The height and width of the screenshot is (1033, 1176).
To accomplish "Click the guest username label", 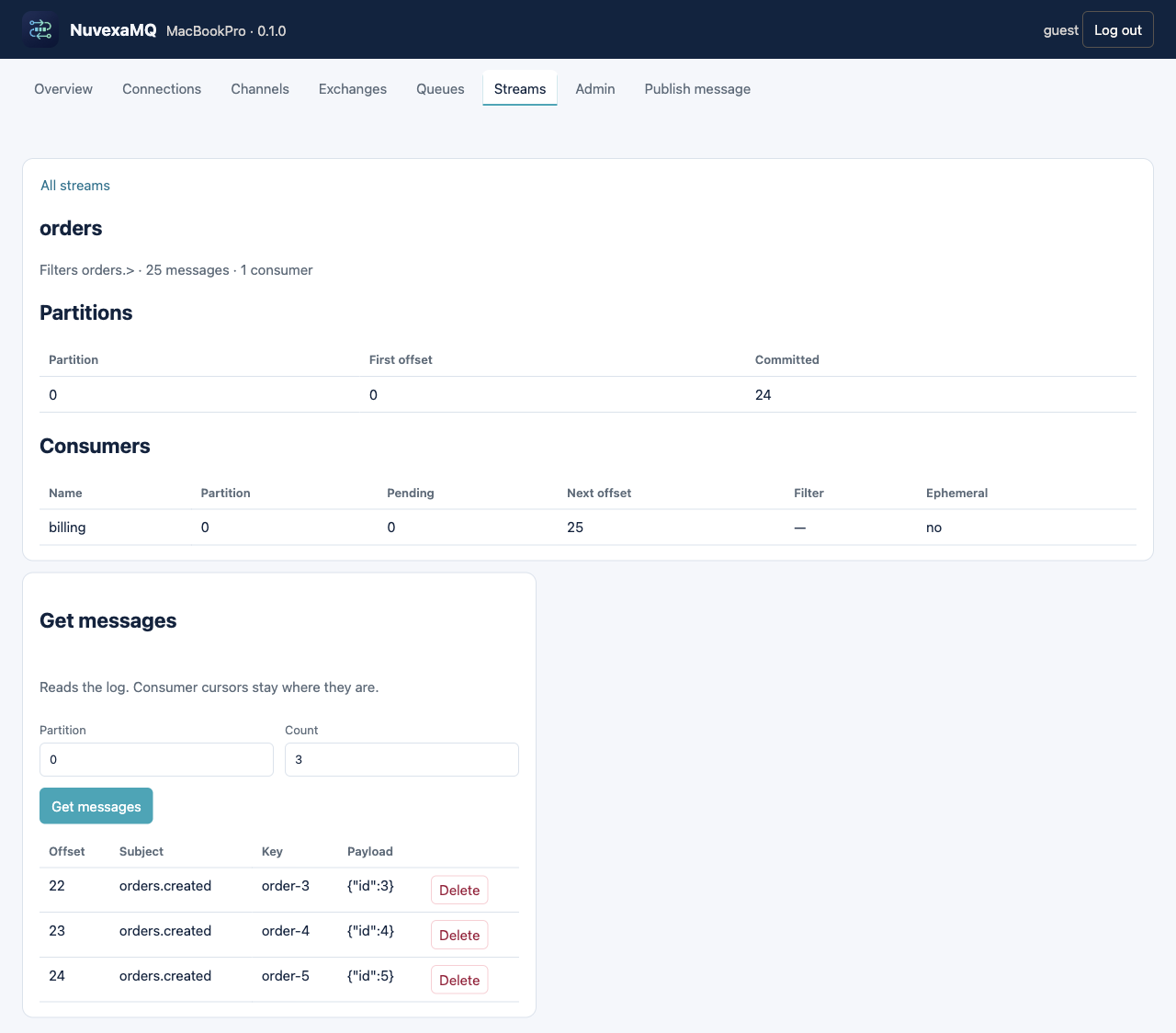I will [x=1060, y=30].
